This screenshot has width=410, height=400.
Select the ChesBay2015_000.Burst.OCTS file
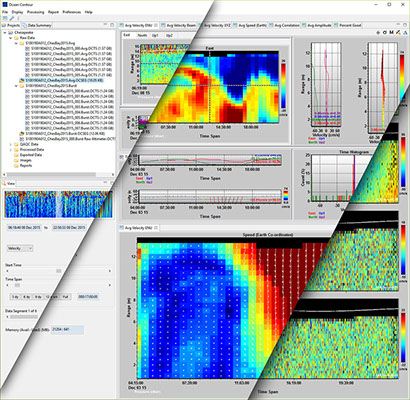tap(69, 91)
